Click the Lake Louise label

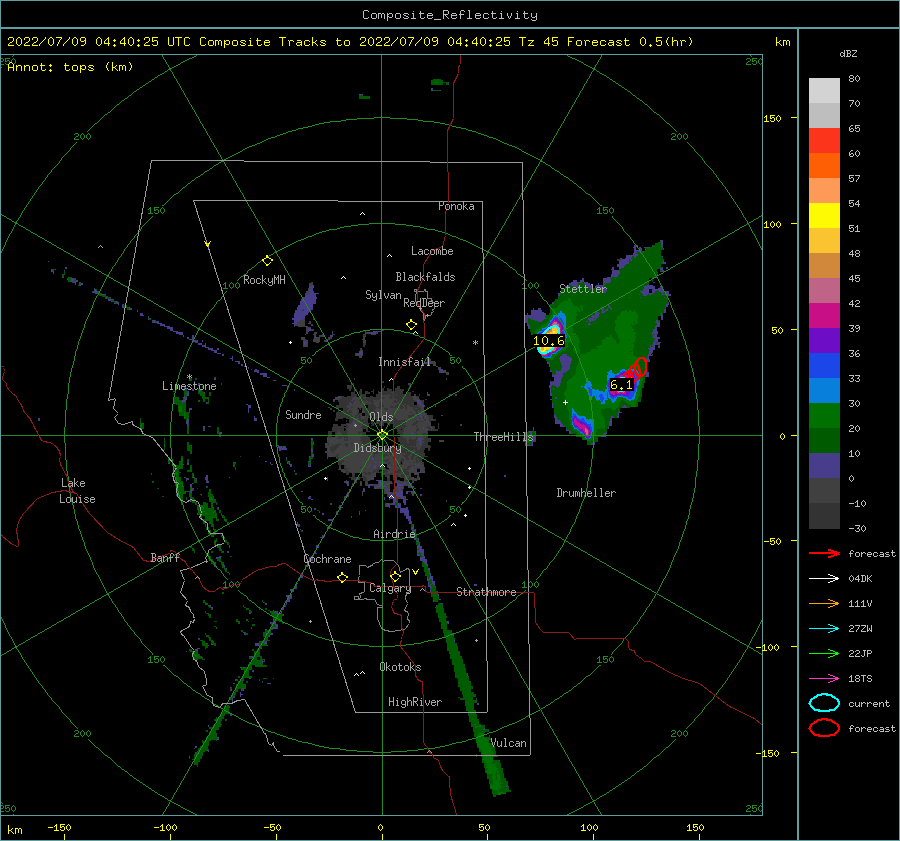click(77, 491)
